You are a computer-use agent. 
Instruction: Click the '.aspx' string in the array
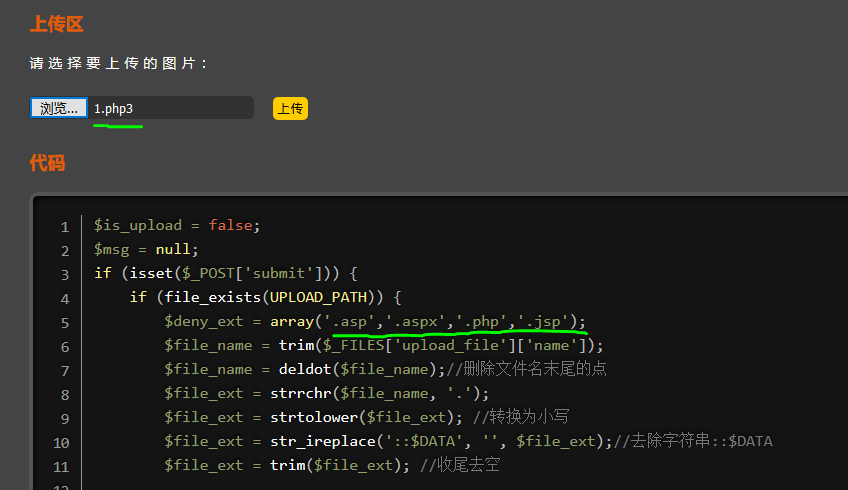click(x=420, y=322)
